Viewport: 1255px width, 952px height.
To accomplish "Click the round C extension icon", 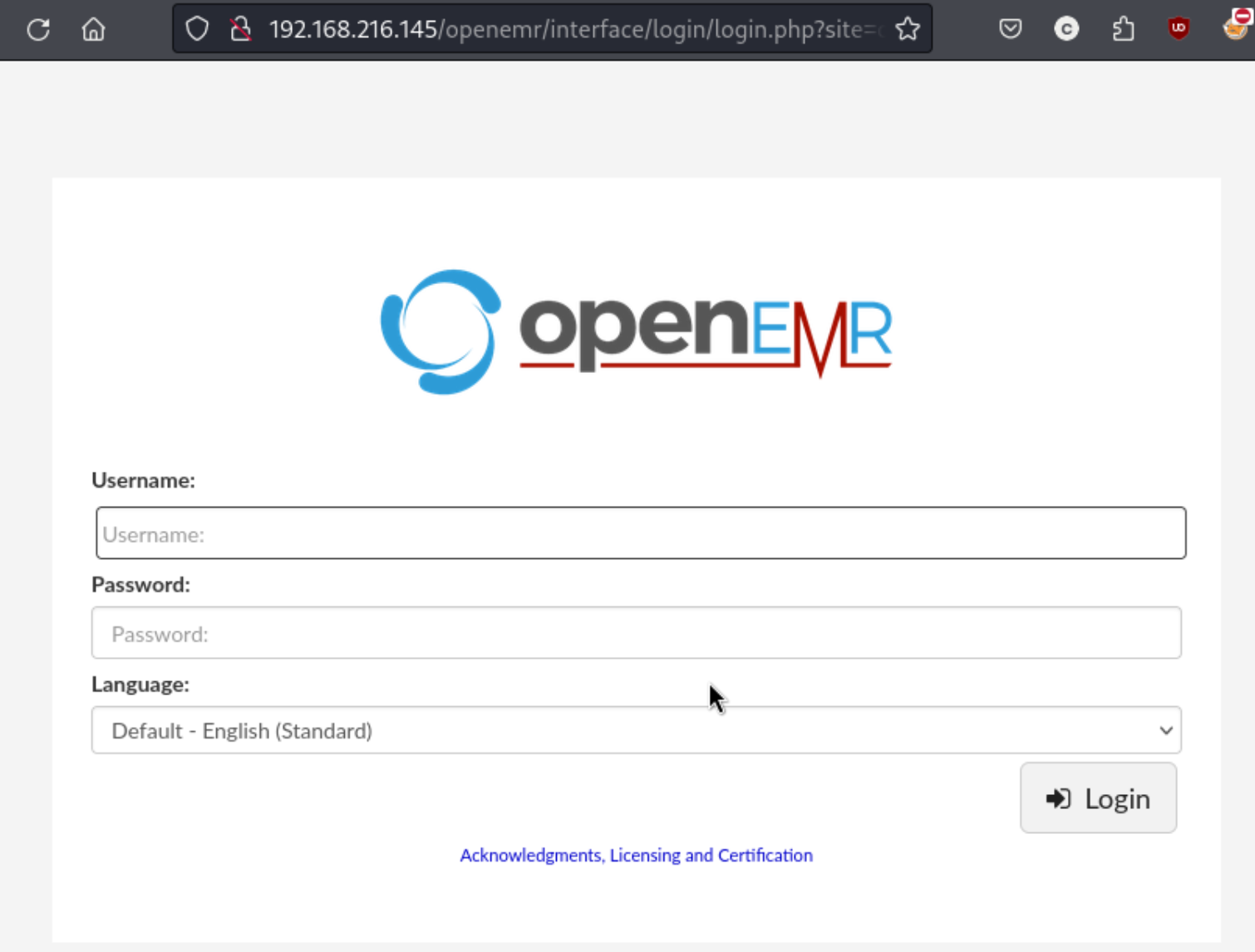I will [1066, 29].
